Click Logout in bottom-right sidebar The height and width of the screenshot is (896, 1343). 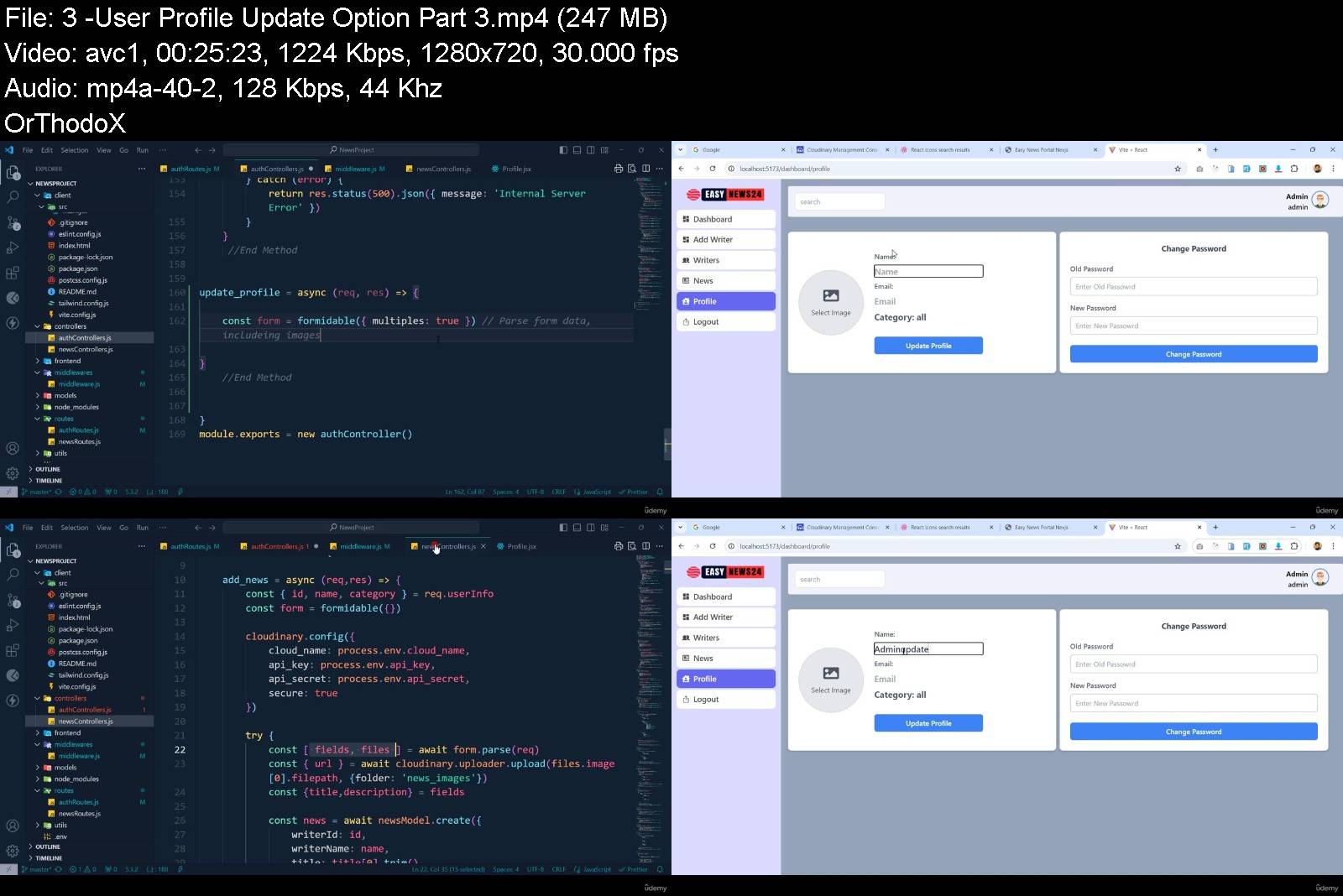(726, 700)
